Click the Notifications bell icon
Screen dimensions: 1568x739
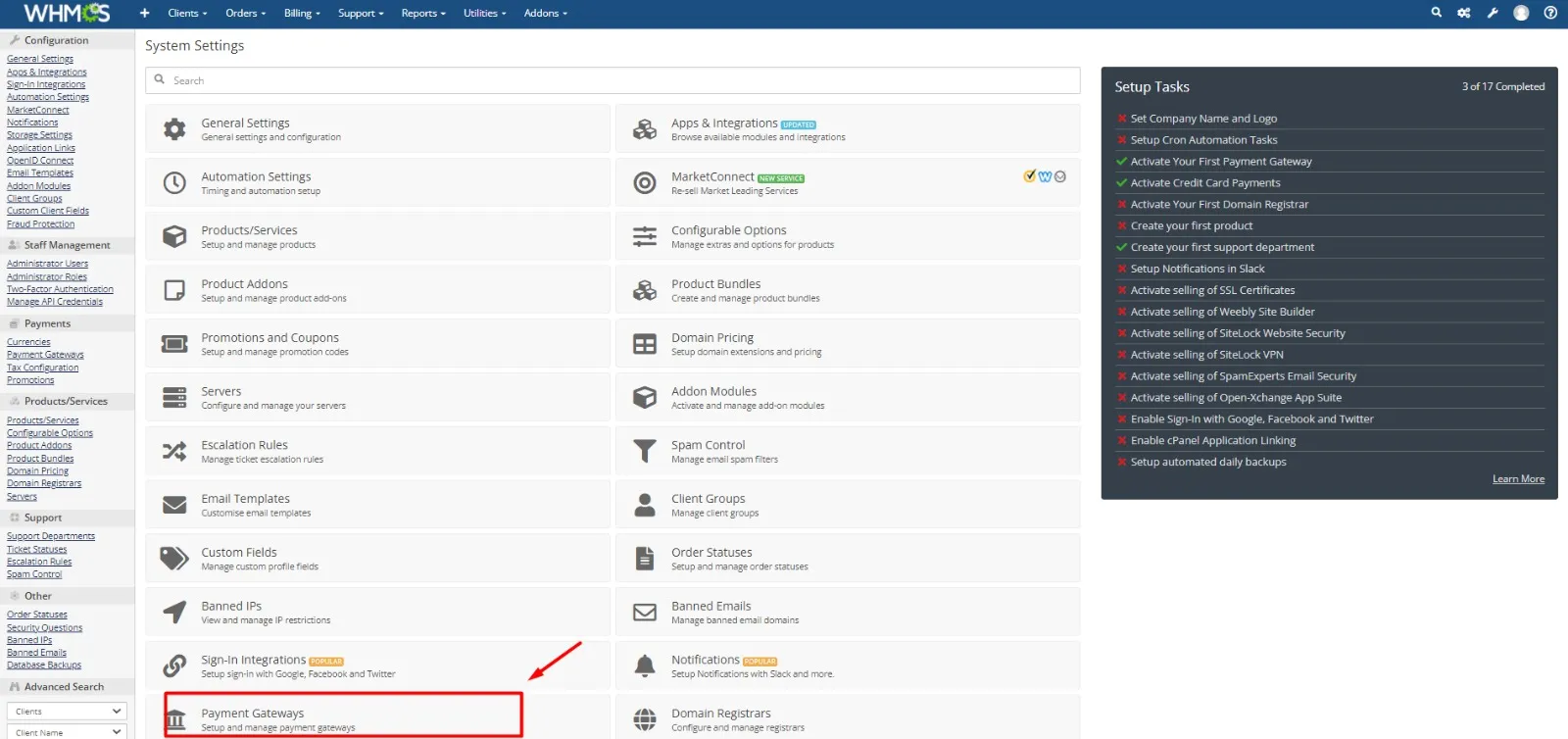click(x=645, y=666)
